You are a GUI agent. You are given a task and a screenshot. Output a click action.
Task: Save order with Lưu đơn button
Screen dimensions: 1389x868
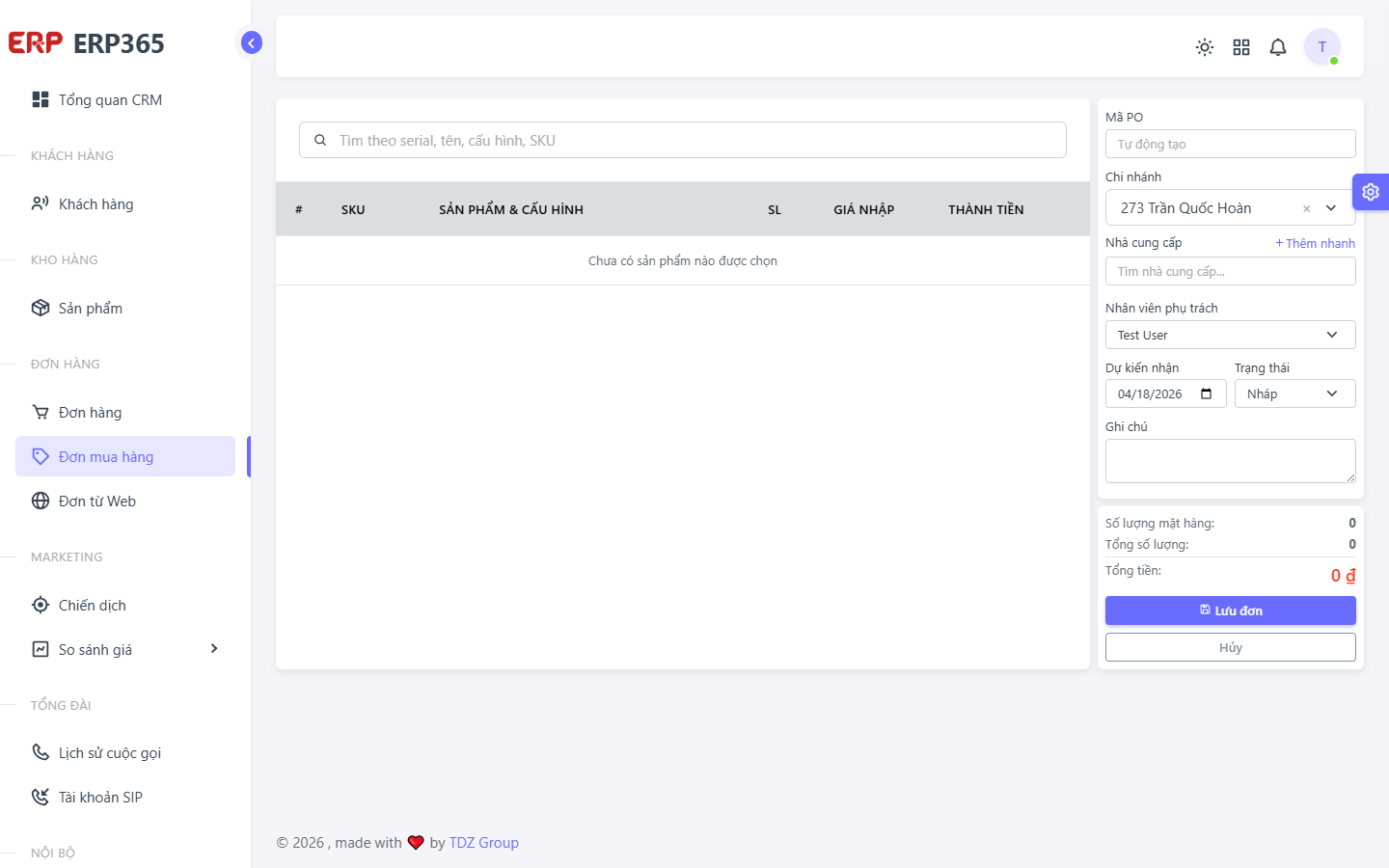click(x=1231, y=610)
